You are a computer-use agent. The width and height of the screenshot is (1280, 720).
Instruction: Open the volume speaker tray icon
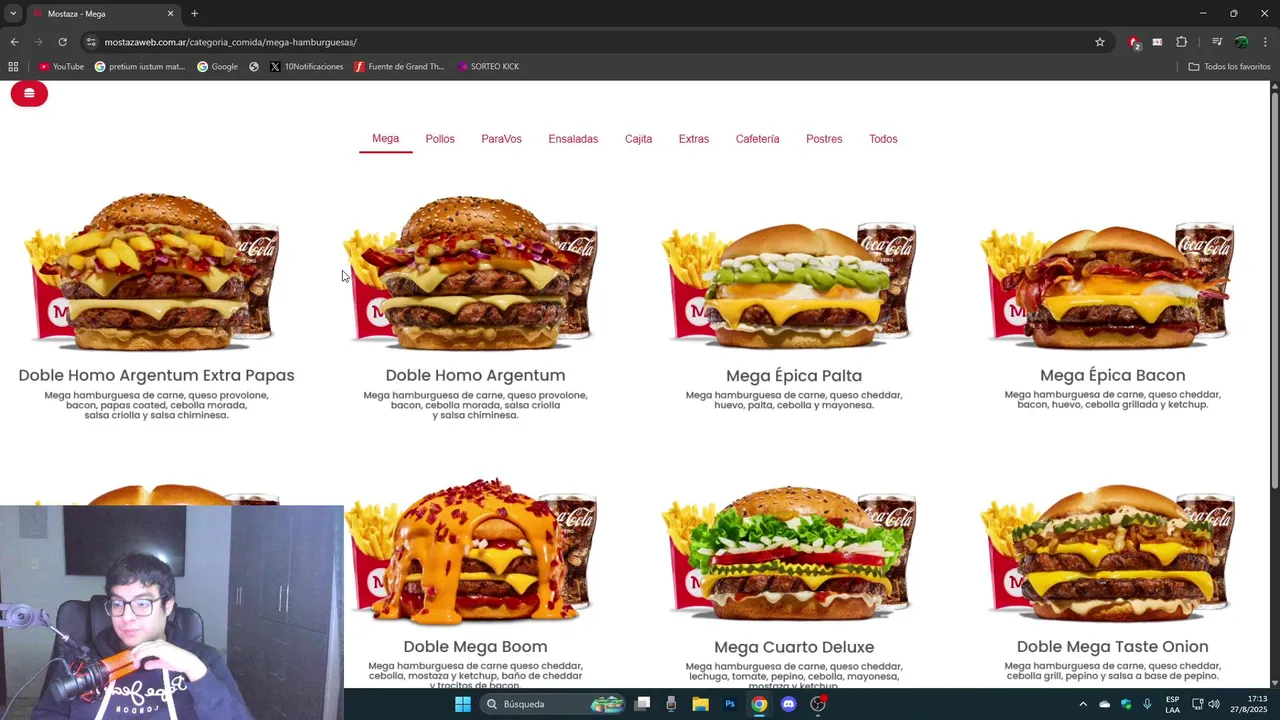pyautogui.click(x=1214, y=704)
